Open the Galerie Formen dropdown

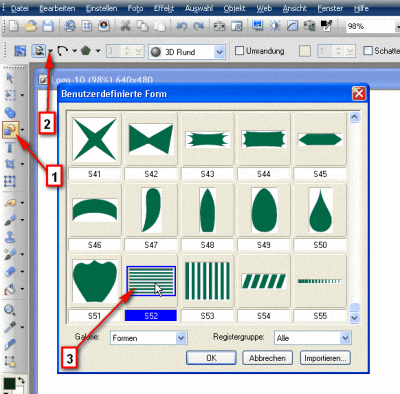point(181,338)
